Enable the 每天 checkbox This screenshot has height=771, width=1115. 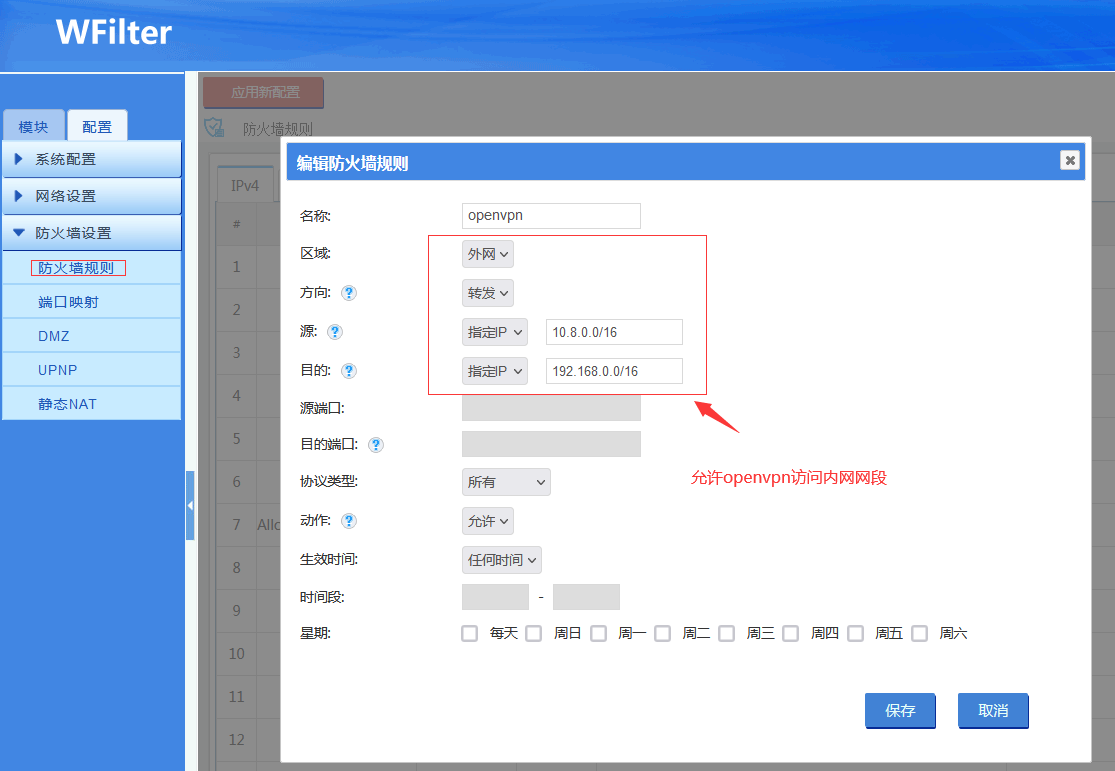(470, 633)
